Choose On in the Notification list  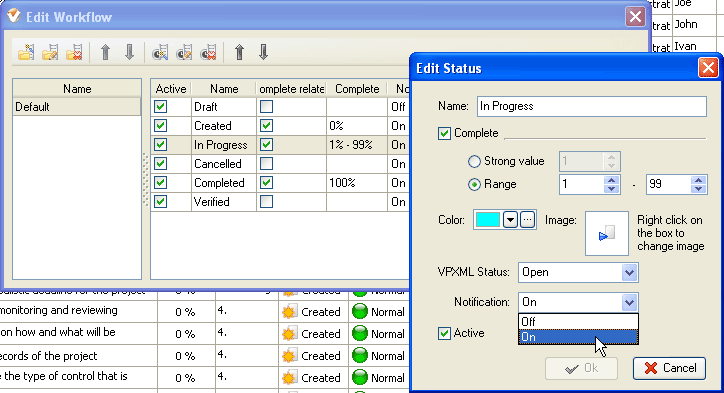[578, 337]
